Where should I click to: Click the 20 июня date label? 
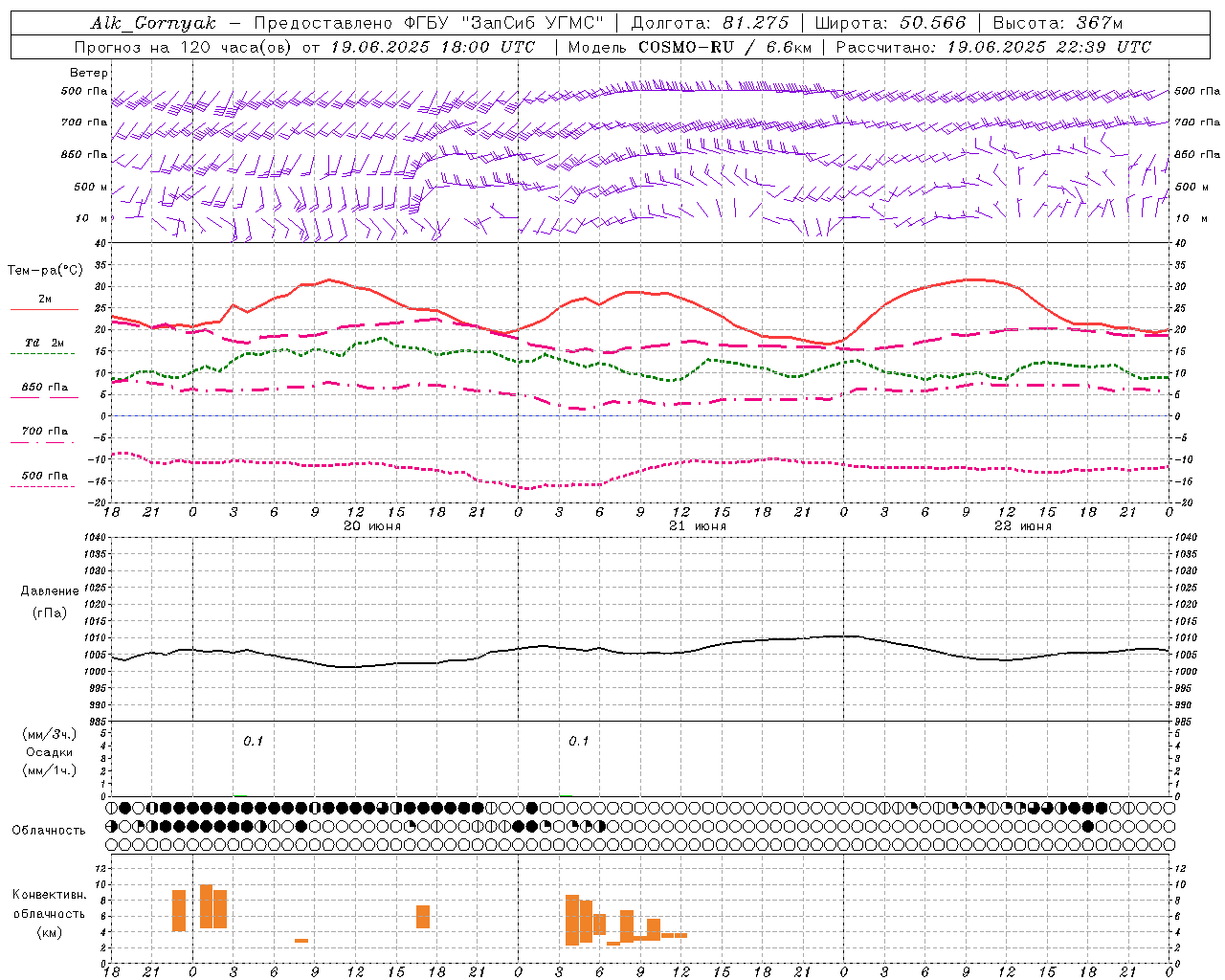tap(372, 526)
